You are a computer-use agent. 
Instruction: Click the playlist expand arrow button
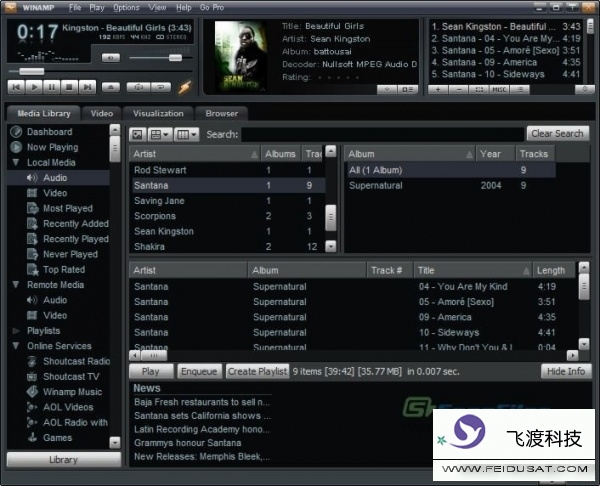tap(585, 90)
